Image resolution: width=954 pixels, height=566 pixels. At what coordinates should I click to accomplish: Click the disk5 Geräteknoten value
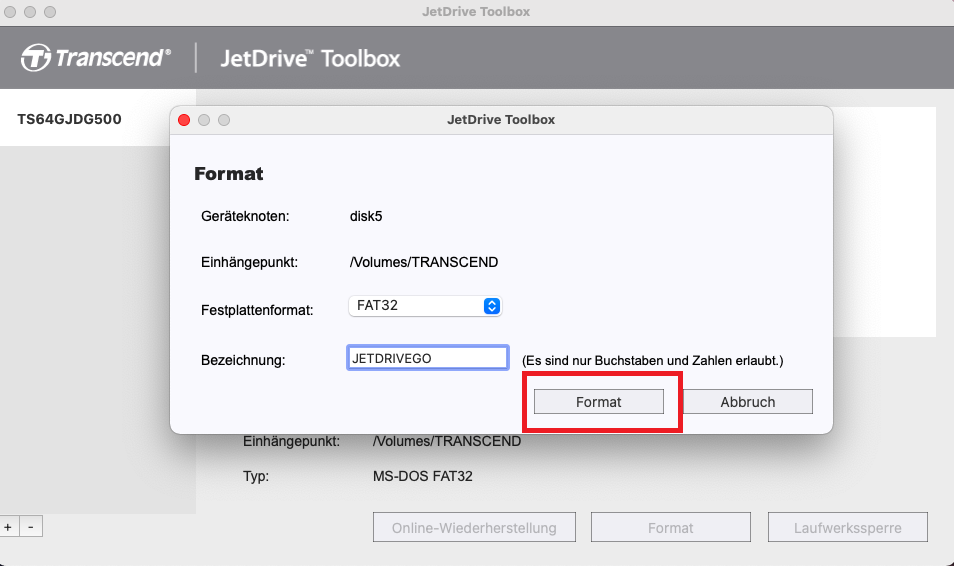(x=366, y=216)
